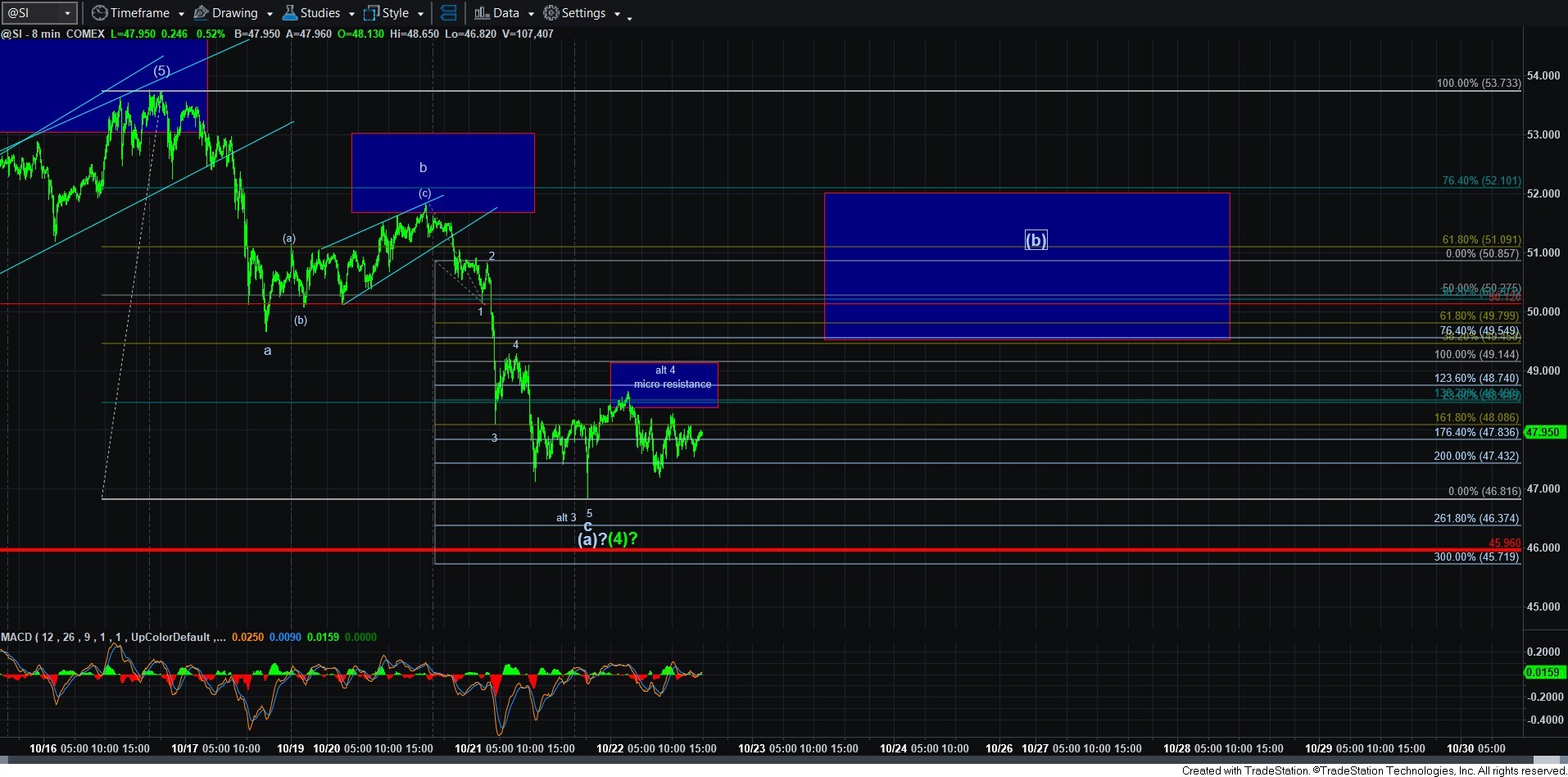Click the blue stacked-bars toolbar icon
This screenshot has width=1568, height=777.
coord(448,13)
